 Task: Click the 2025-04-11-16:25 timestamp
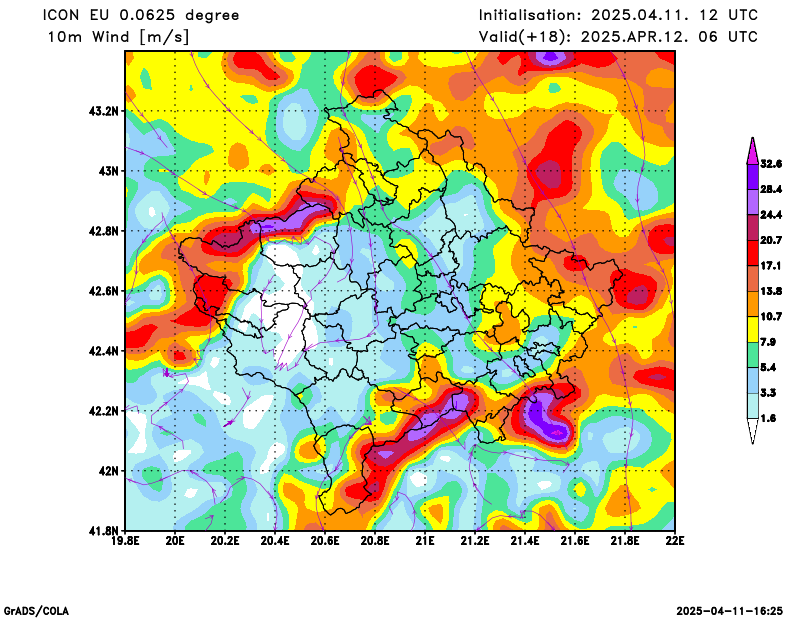(x=730, y=611)
